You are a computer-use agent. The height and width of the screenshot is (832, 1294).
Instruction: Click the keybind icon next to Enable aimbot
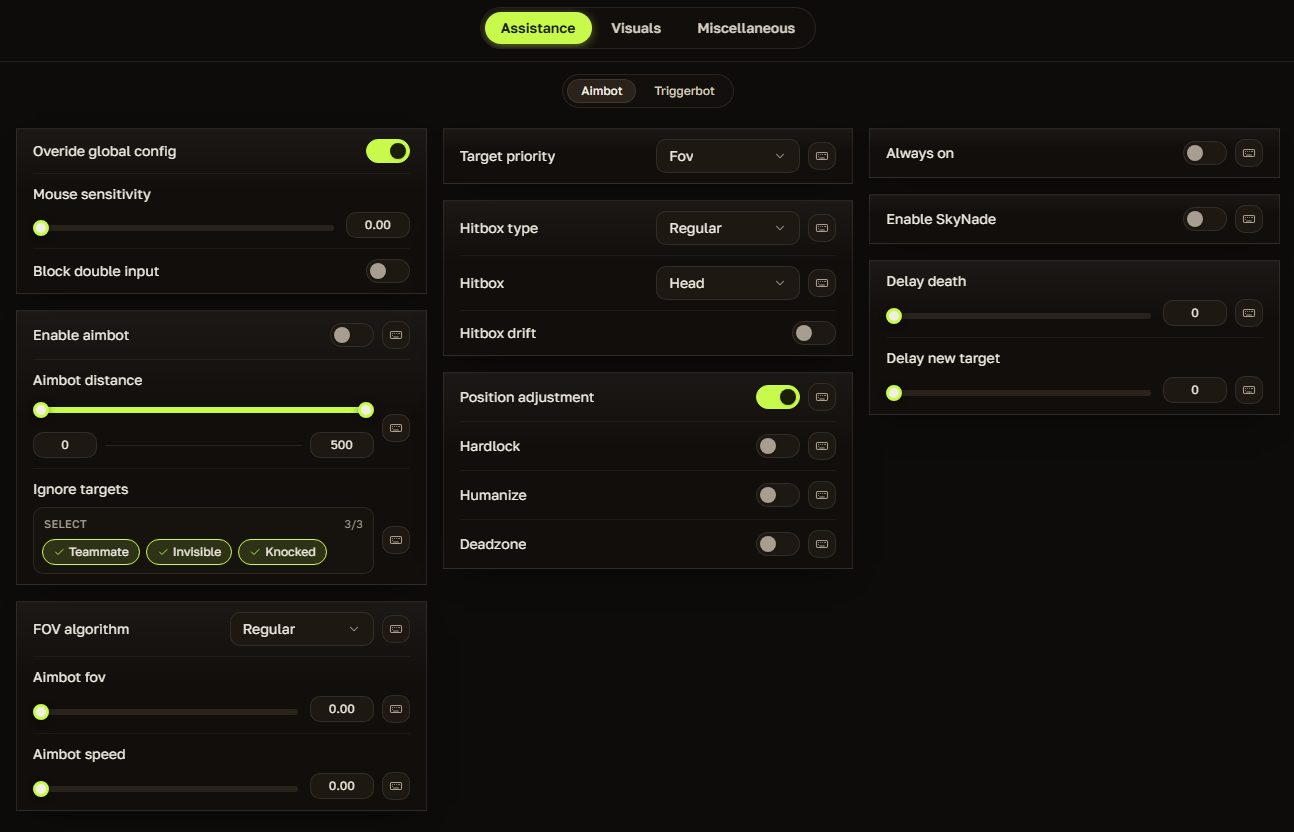tap(396, 335)
